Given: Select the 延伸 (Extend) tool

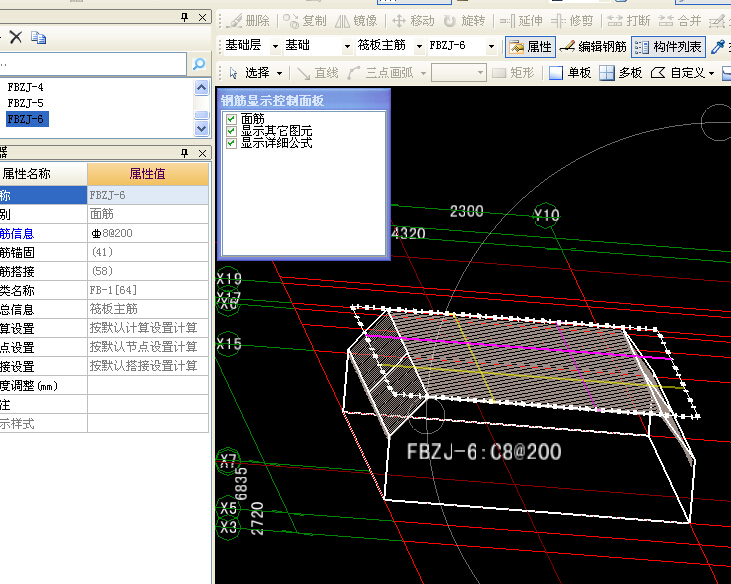Looking at the screenshot, I should [521, 21].
